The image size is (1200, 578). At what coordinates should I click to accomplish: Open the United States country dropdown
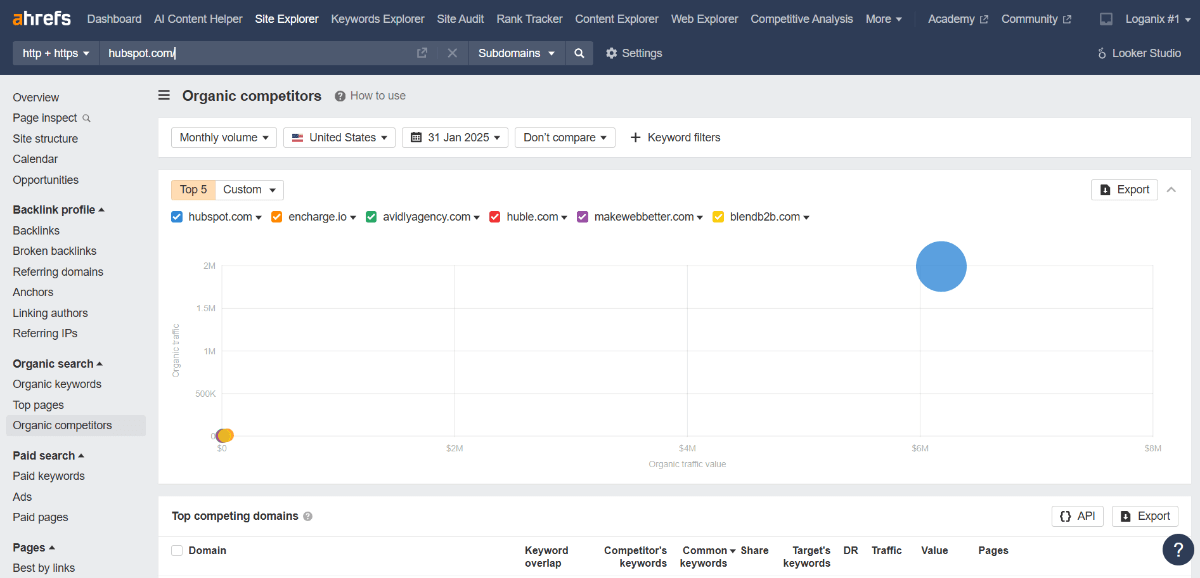pyautogui.click(x=339, y=137)
